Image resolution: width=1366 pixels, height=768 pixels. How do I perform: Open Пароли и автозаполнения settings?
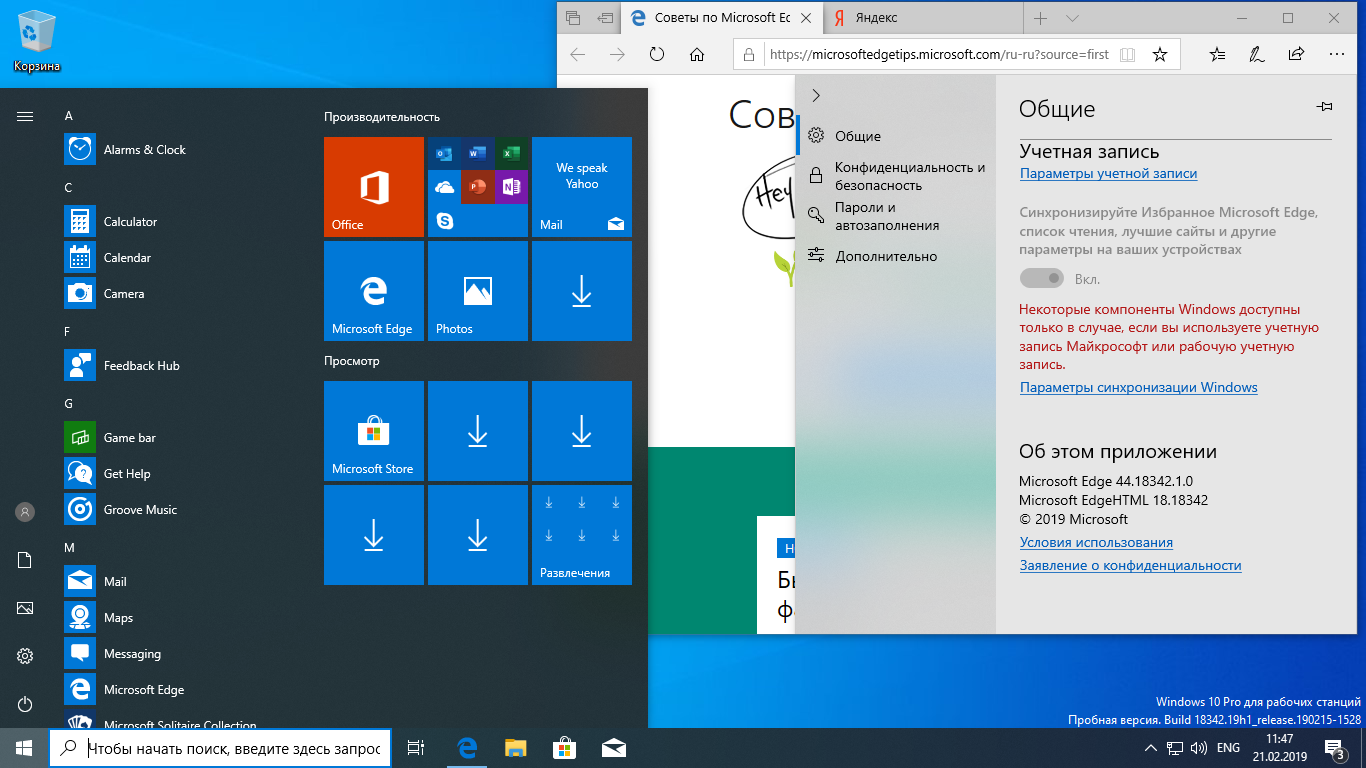point(896,217)
